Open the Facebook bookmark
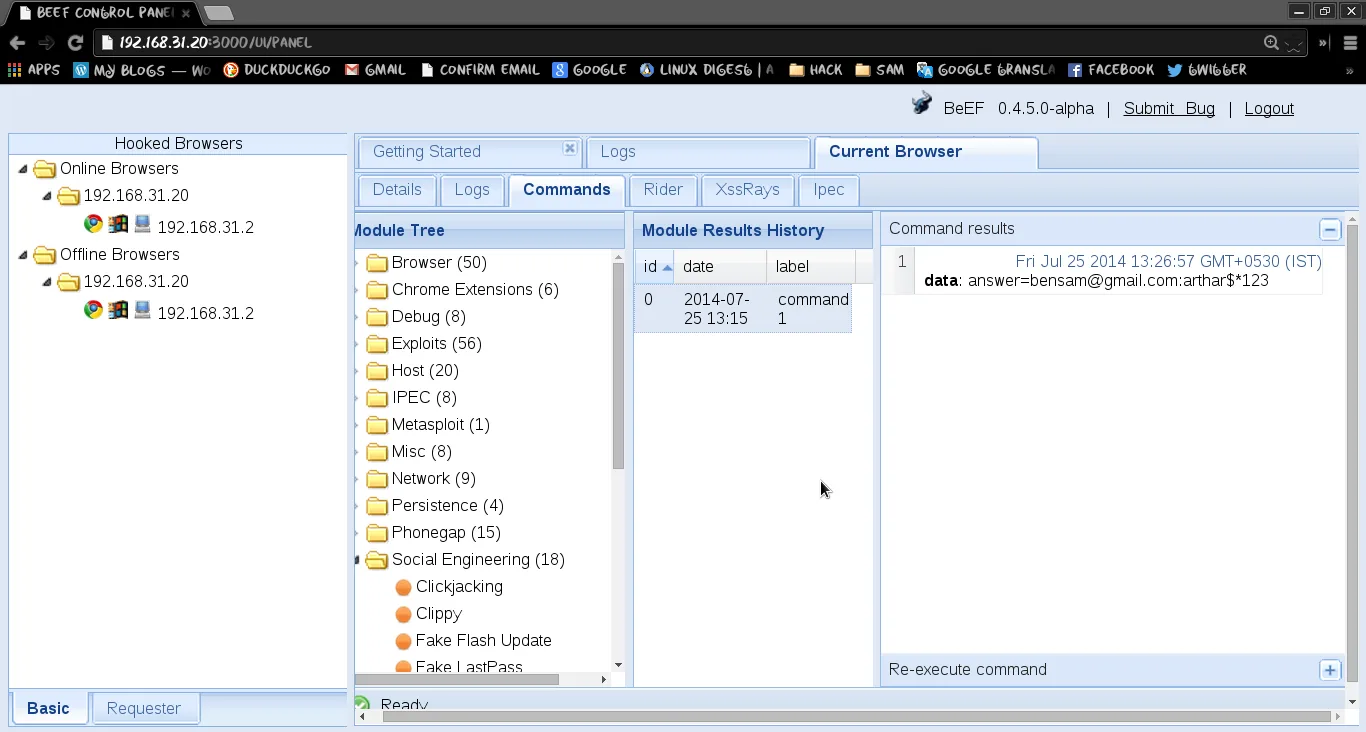Screen dimensions: 1366x732 (1111, 70)
